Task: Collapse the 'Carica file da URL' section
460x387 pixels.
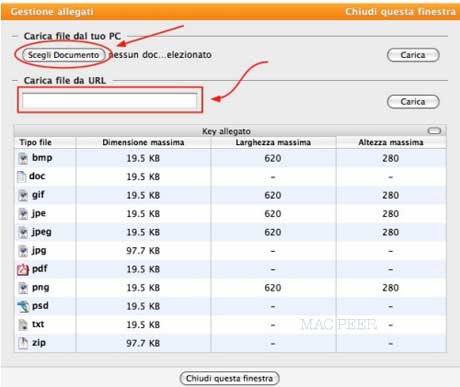Action: pos(15,80)
